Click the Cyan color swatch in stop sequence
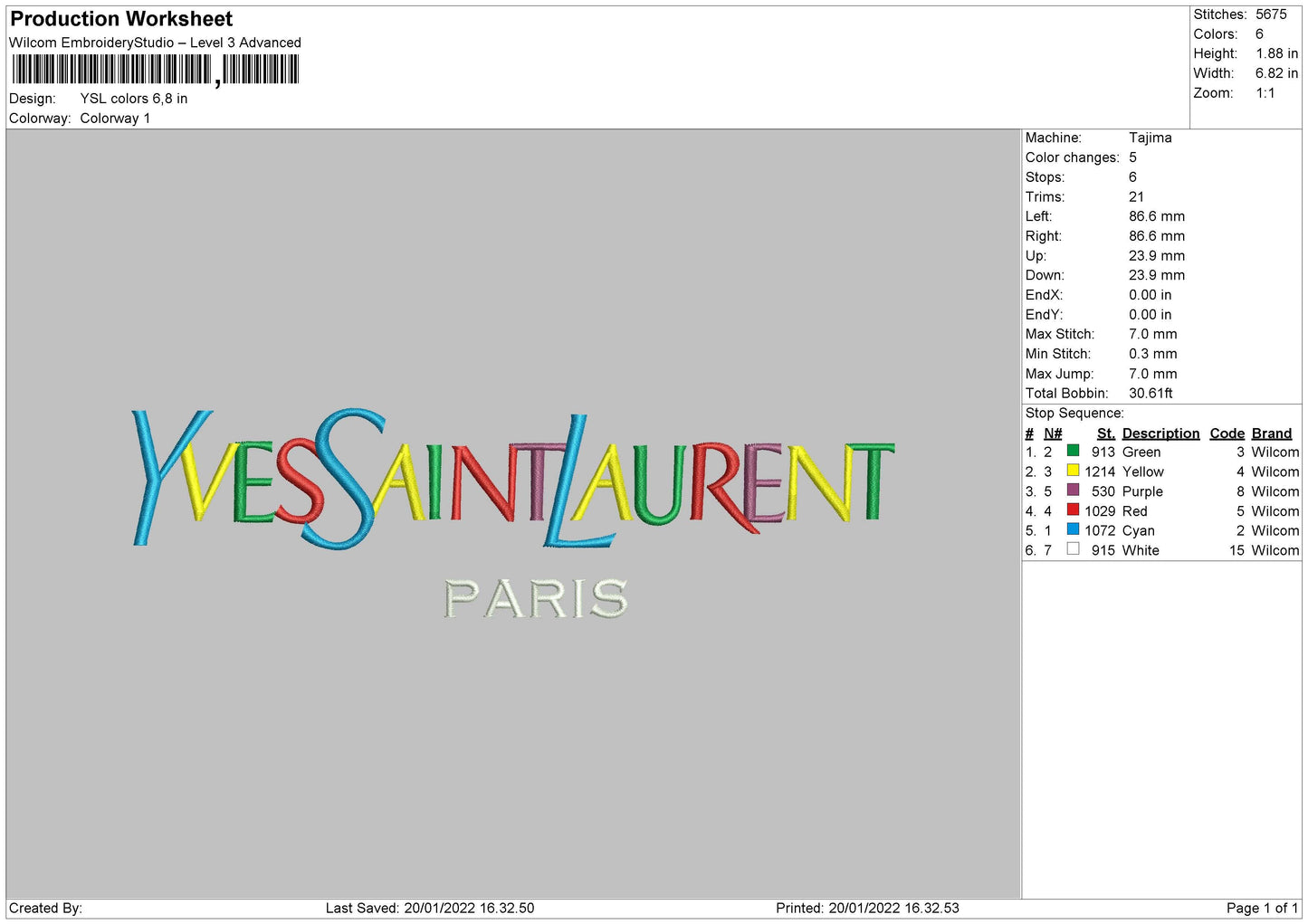 pos(1073,529)
